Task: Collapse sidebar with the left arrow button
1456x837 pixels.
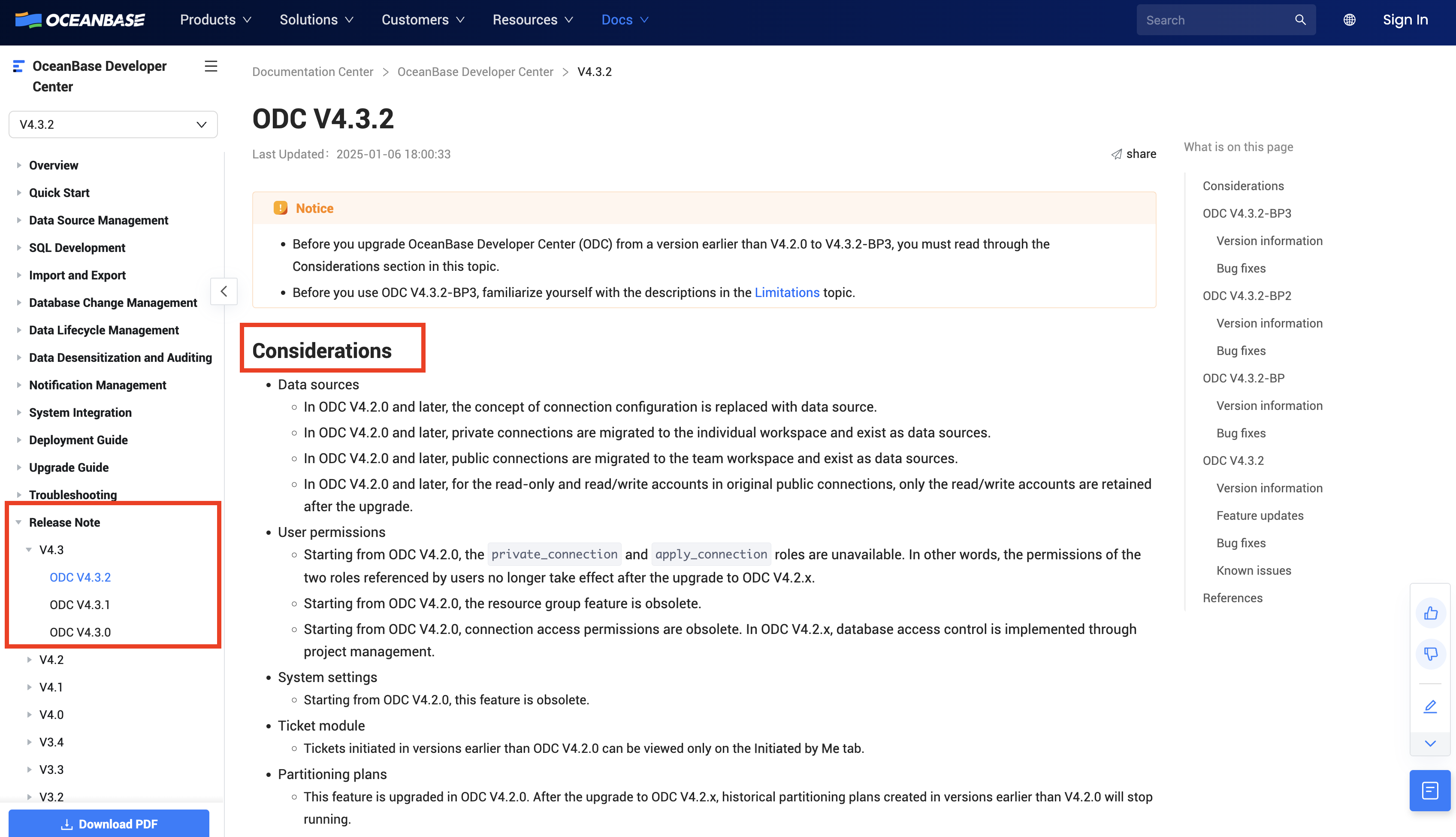Action: click(224, 291)
